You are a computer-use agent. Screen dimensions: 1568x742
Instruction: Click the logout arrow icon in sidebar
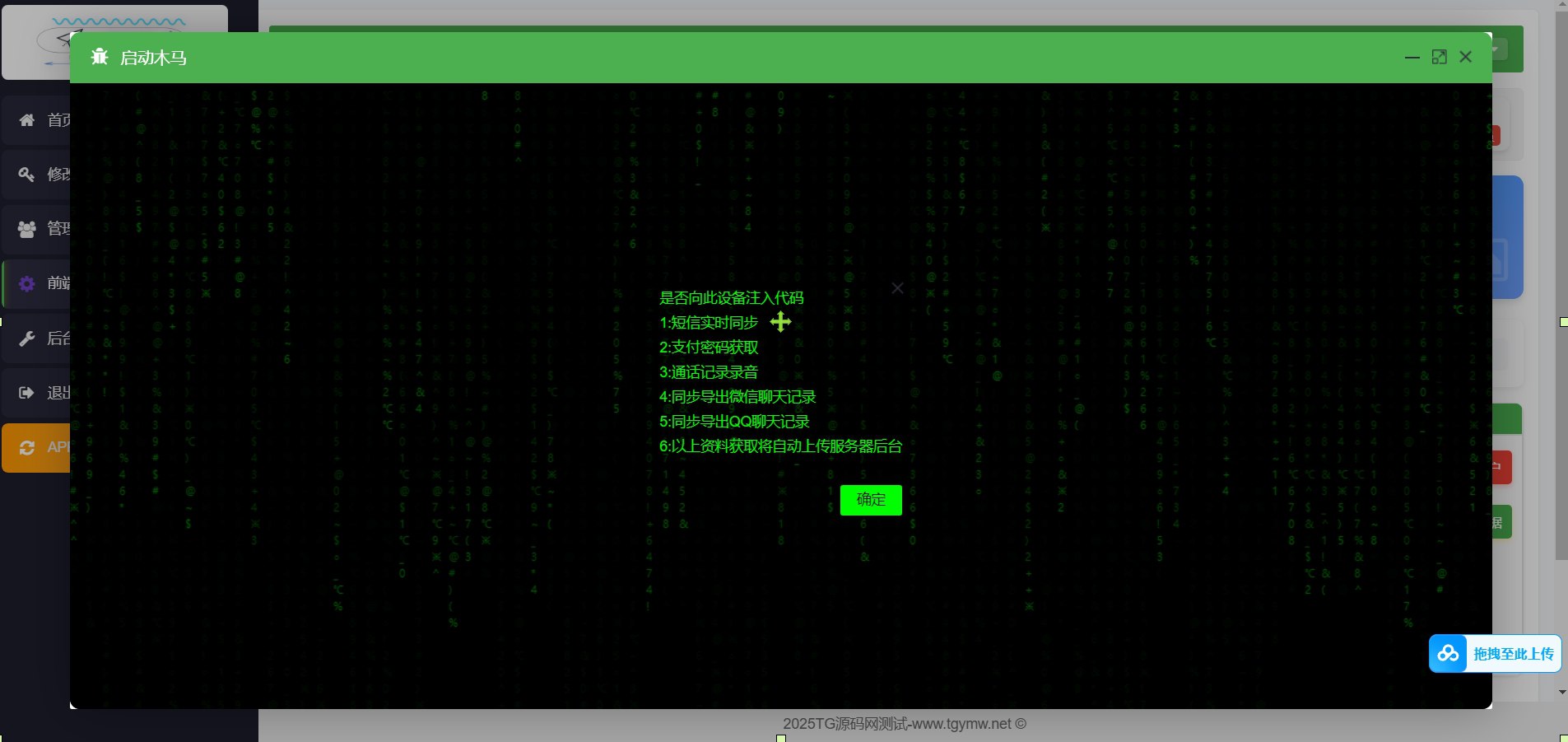click(x=27, y=393)
